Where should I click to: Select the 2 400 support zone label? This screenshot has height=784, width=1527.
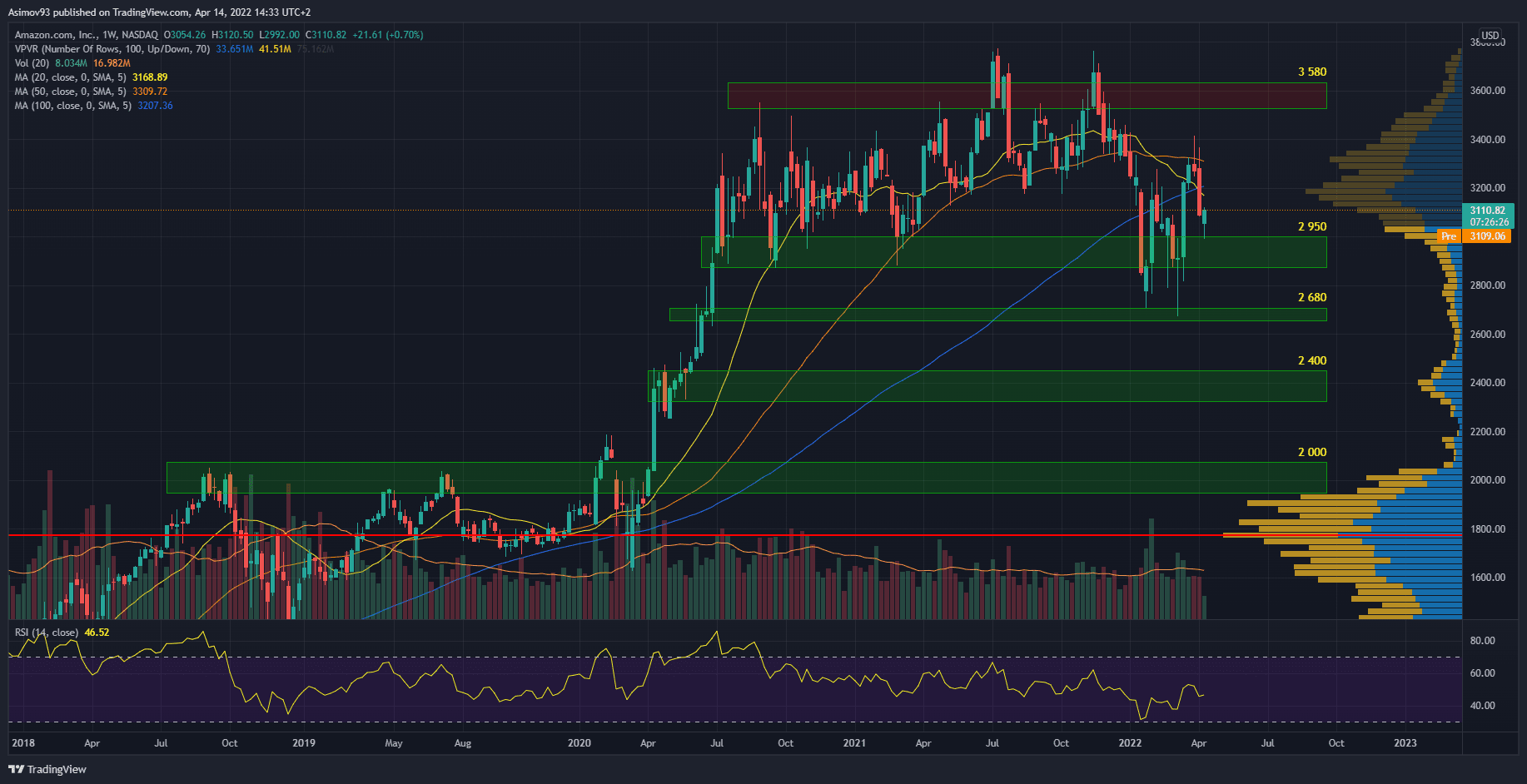click(1311, 361)
